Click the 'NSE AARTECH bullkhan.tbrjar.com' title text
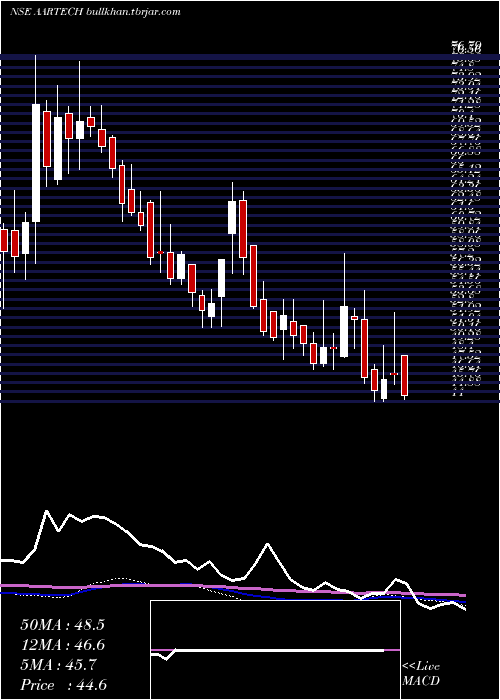The width and height of the screenshot is (500, 700). click(x=95, y=12)
